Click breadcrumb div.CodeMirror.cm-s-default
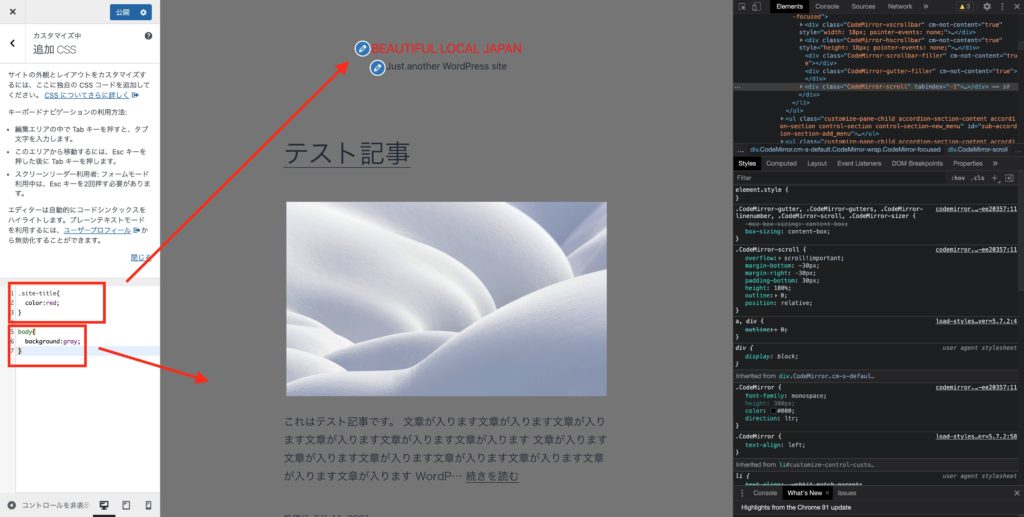 click(x=845, y=149)
